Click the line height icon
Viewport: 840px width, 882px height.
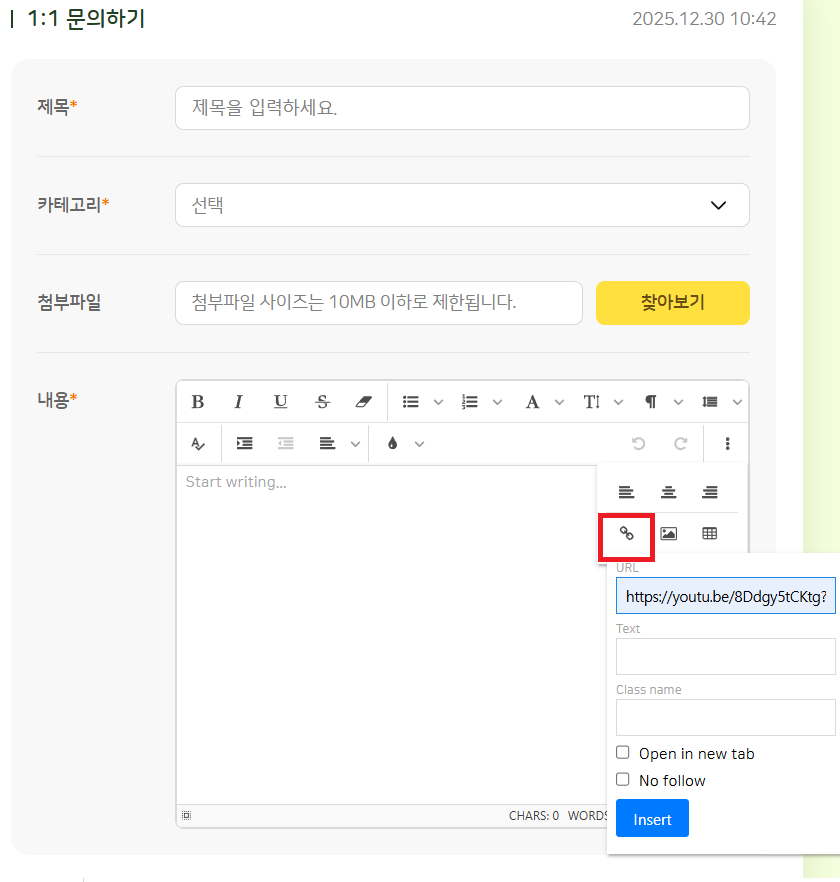tap(709, 402)
